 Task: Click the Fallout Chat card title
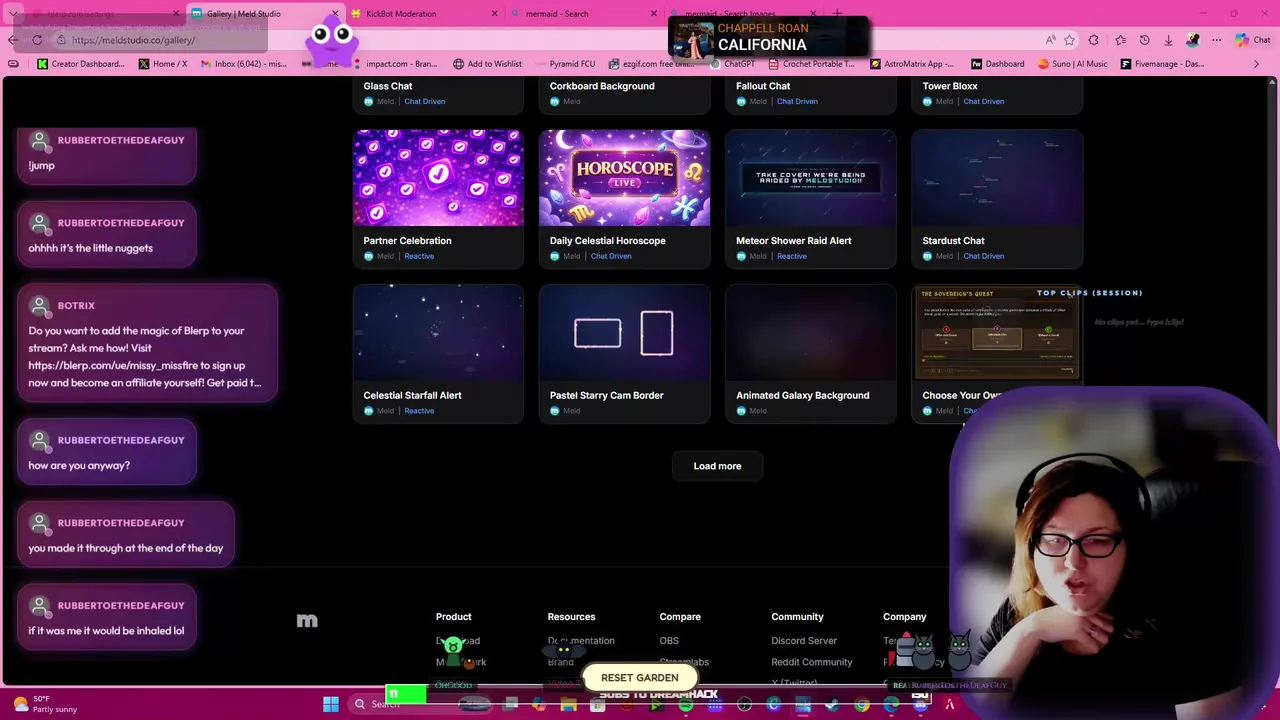tap(763, 86)
